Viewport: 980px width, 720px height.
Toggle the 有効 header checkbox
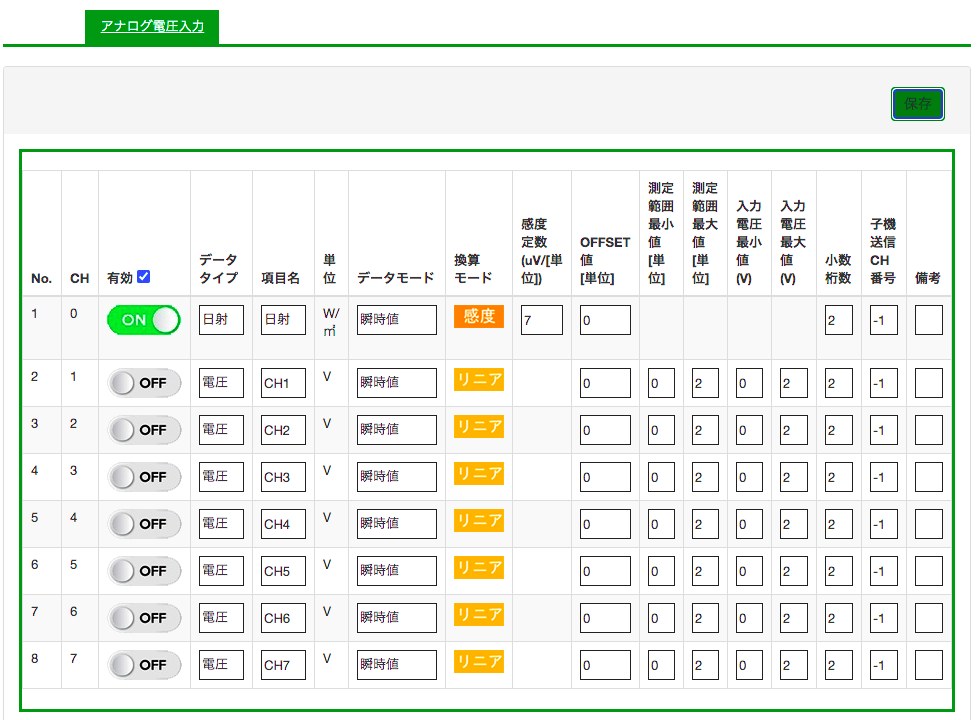point(143,277)
